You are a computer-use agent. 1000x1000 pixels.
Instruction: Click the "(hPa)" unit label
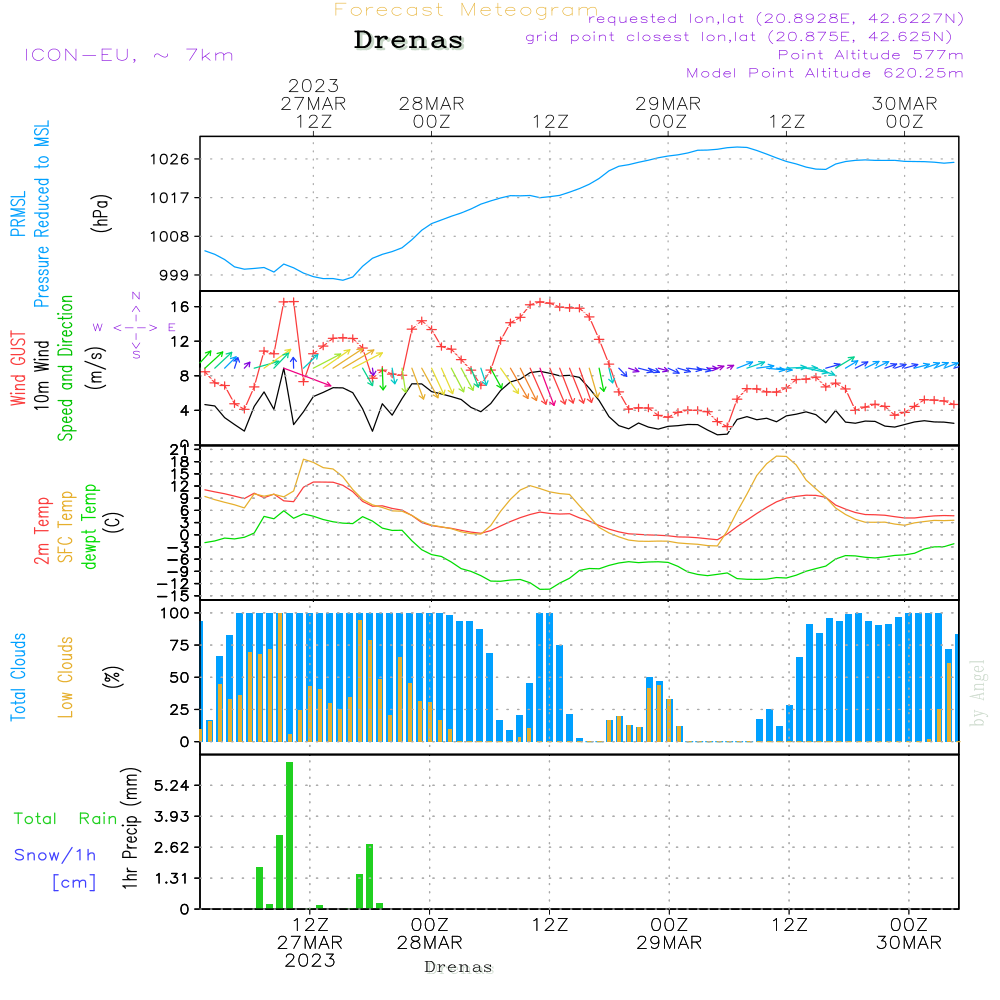pyautogui.click(x=102, y=213)
